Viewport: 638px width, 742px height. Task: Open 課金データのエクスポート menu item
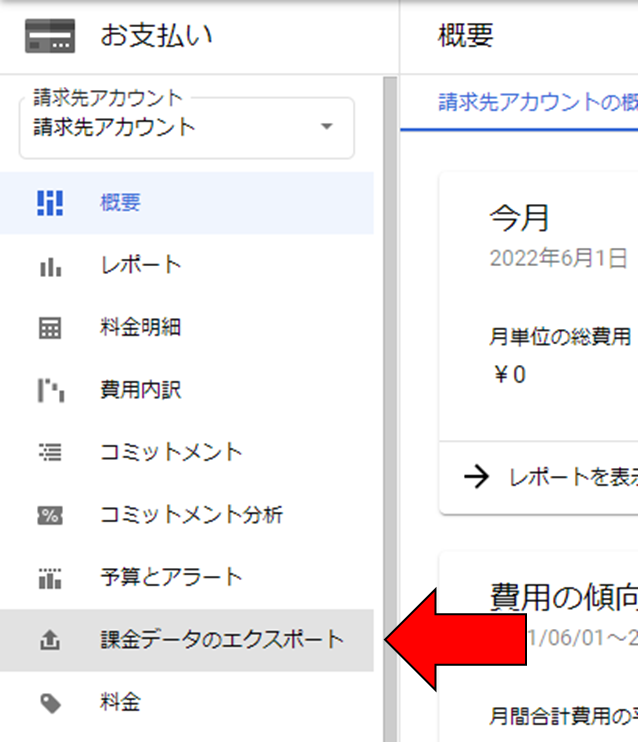click(186, 640)
